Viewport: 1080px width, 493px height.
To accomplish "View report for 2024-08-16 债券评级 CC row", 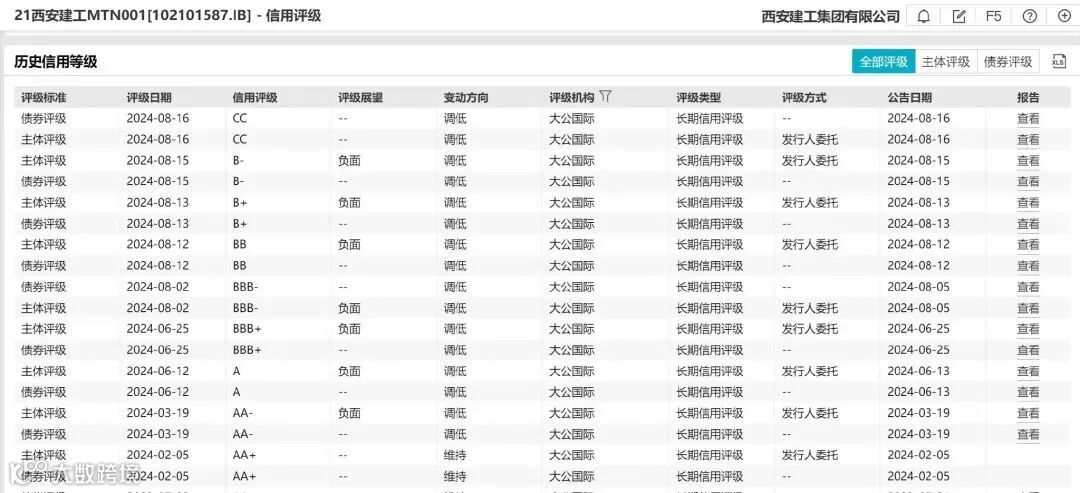I will coord(1028,118).
